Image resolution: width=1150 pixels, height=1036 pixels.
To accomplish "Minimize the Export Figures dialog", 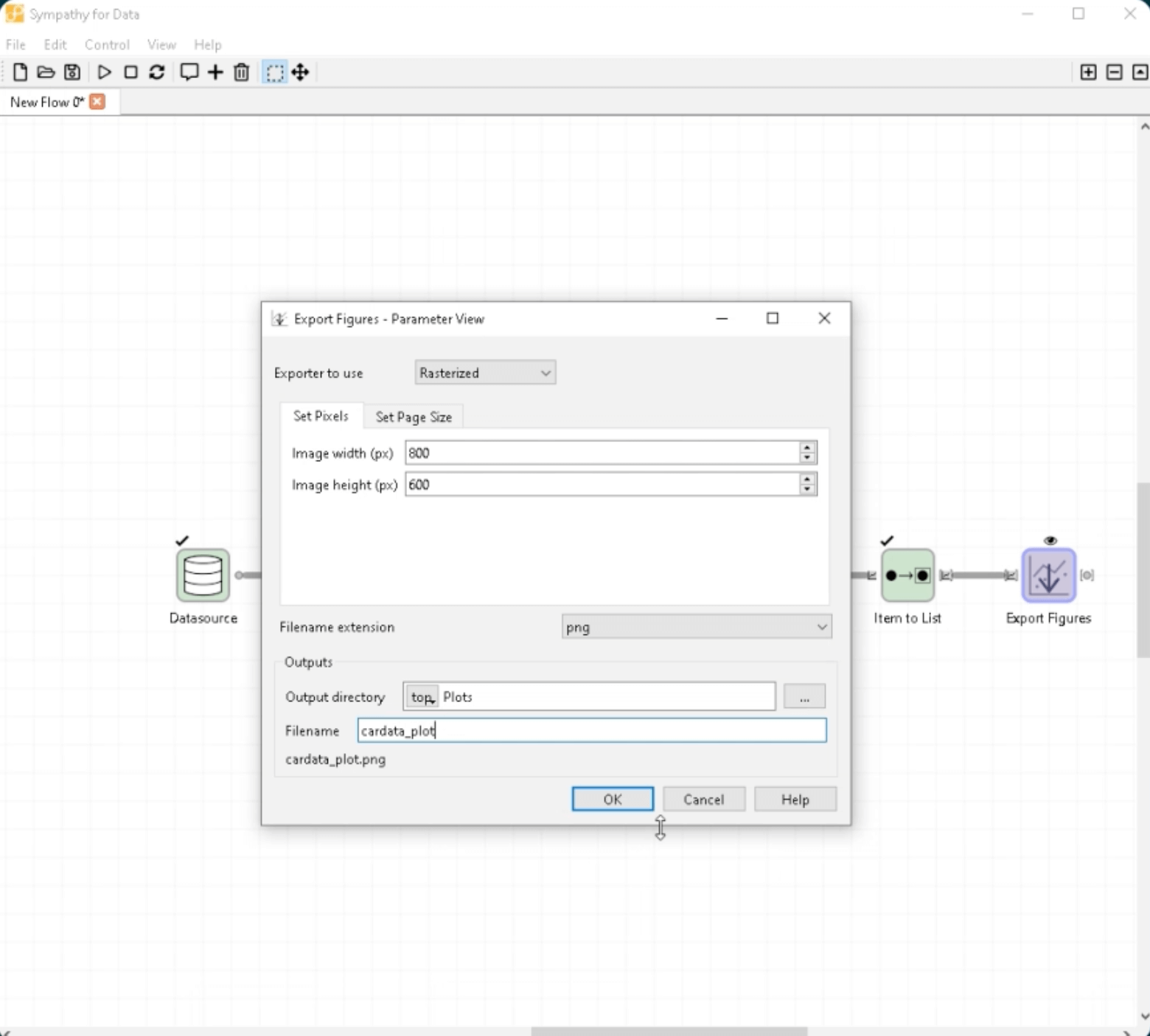I will [722, 318].
